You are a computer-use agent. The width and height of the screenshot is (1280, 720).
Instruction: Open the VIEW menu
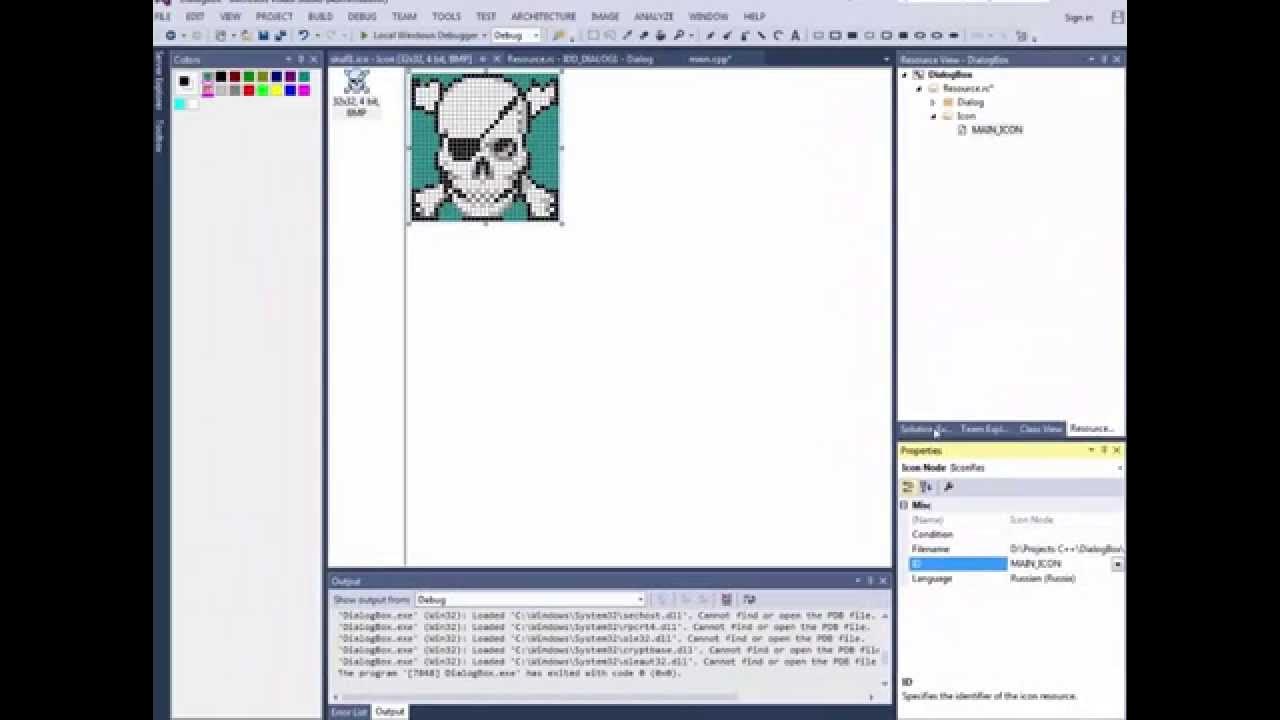230,17
